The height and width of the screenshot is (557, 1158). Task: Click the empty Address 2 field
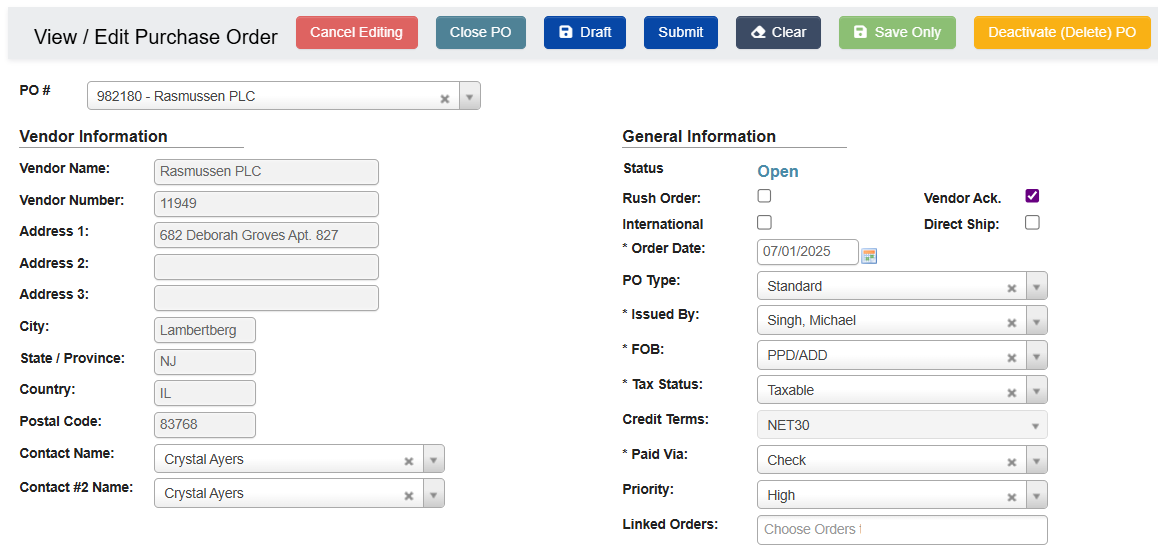(267, 267)
